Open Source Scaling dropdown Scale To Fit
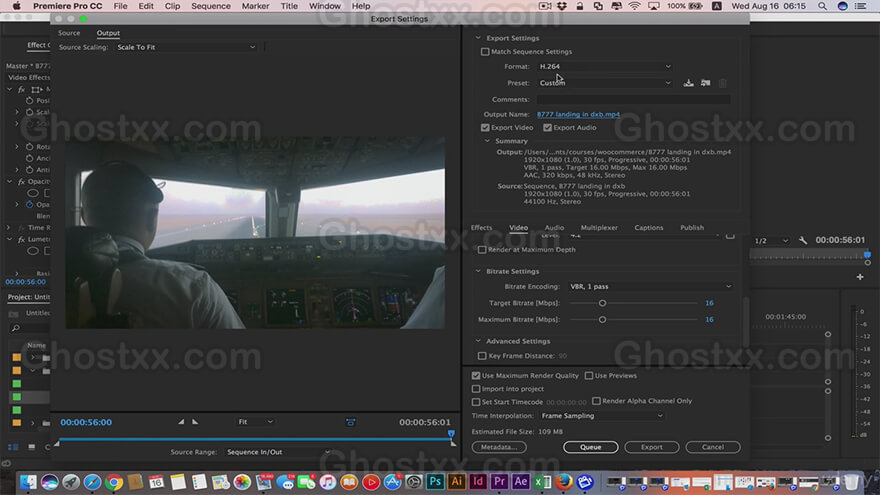The height and width of the screenshot is (495, 880). point(186,47)
